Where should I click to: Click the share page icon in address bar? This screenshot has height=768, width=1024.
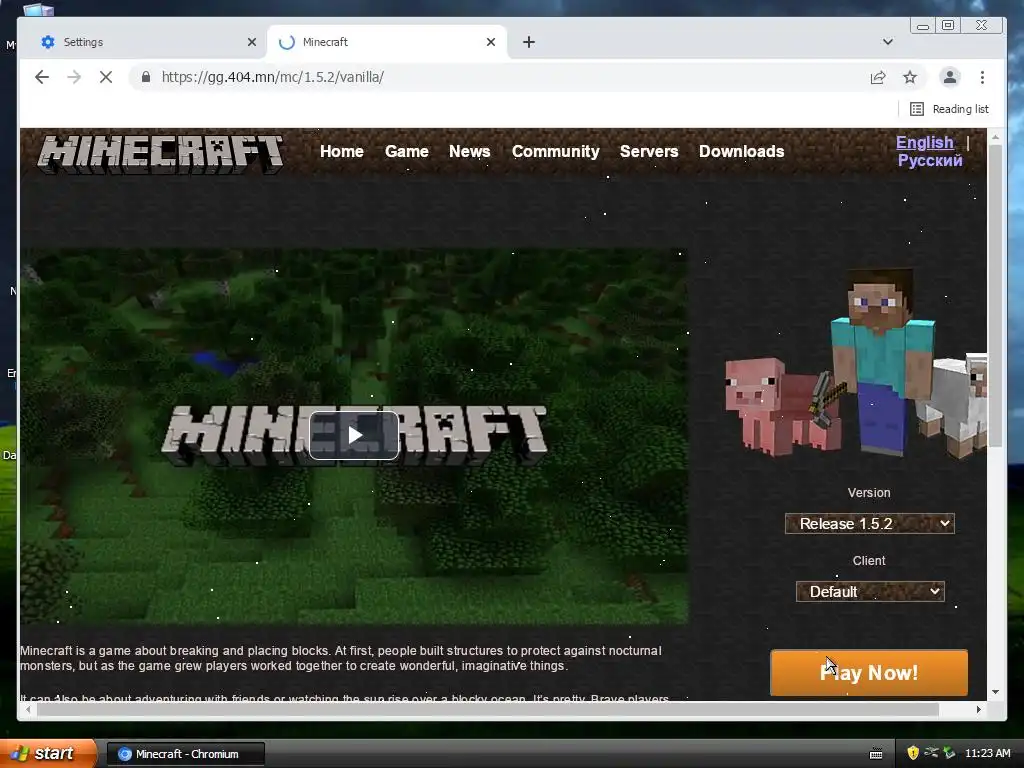click(878, 77)
